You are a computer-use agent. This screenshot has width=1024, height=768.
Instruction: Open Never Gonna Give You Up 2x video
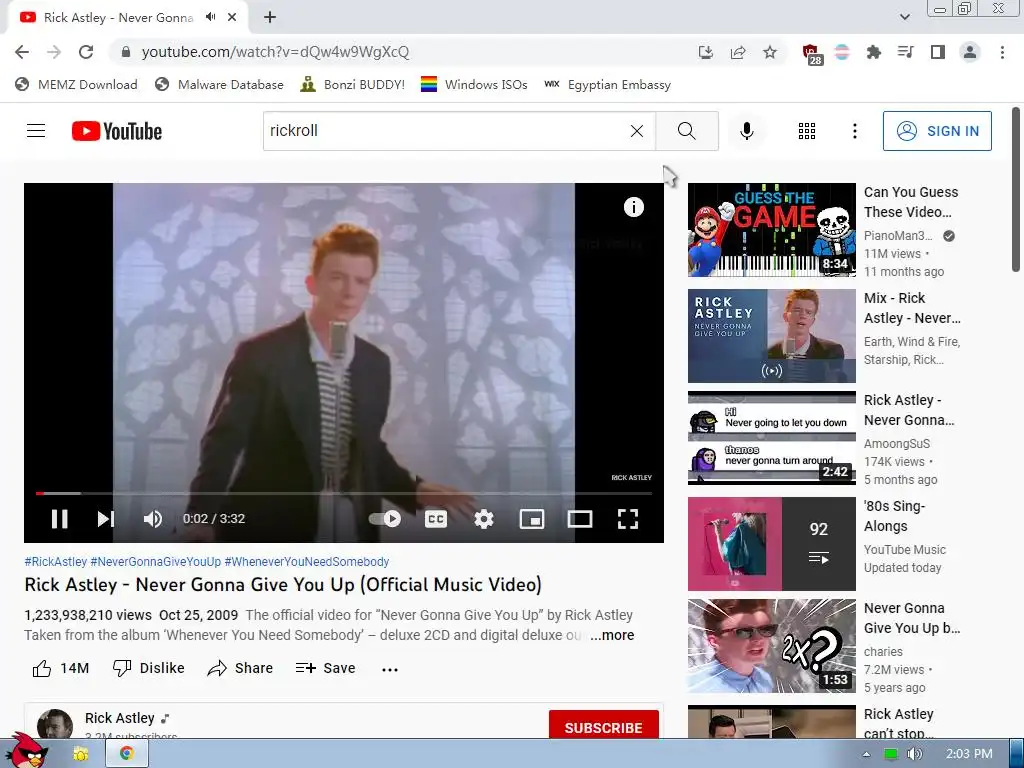click(x=771, y=646)
